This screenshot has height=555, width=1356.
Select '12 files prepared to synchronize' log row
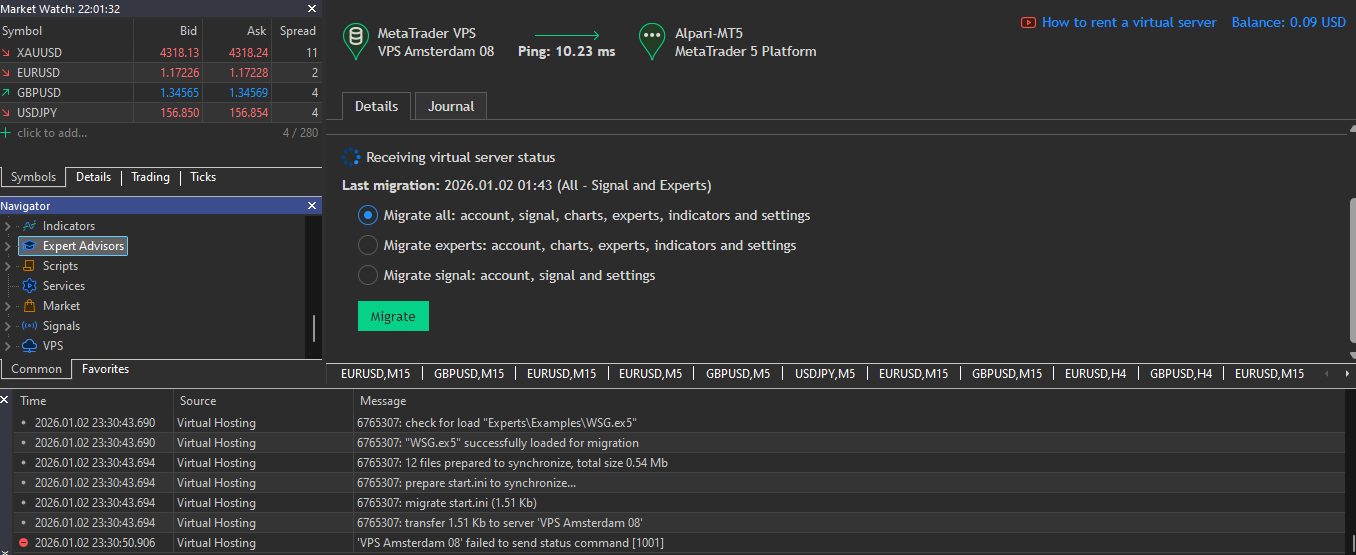pos(680,463)
